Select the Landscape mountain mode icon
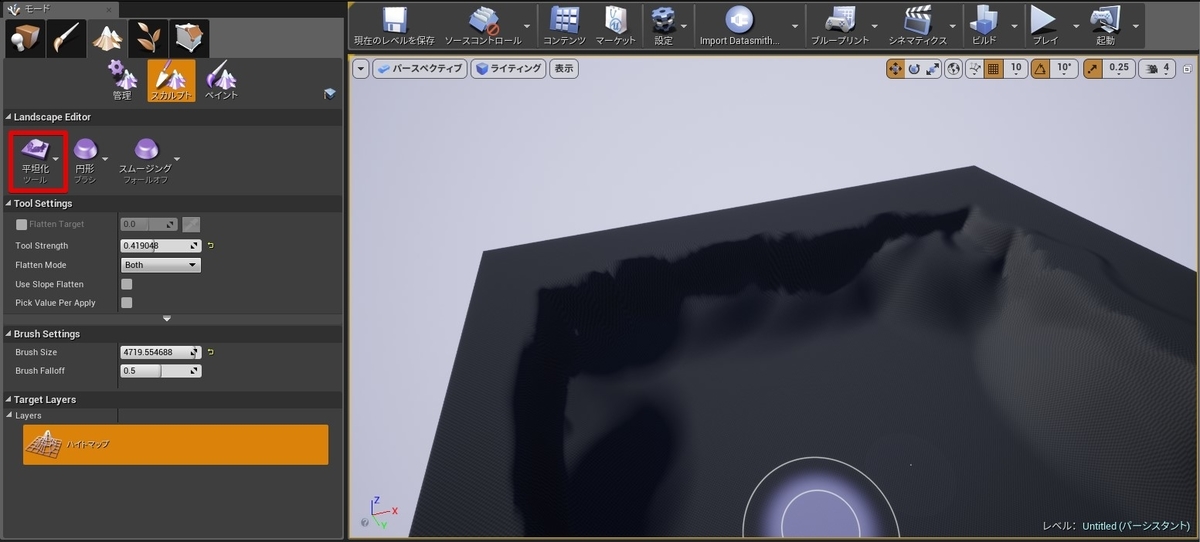This screenshot has width=1200, height=542. pyautogui.click(x=107, y=38)
